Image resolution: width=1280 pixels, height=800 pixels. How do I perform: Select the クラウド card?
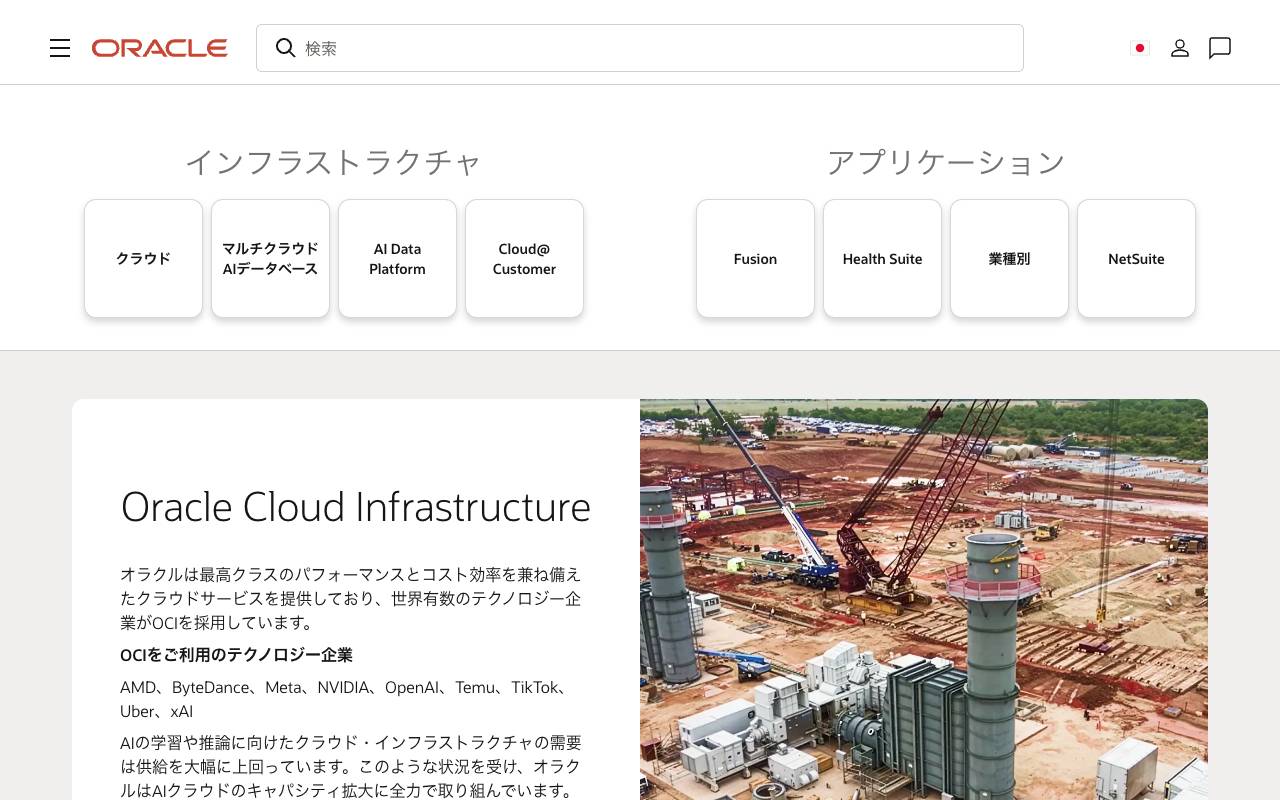143,258
